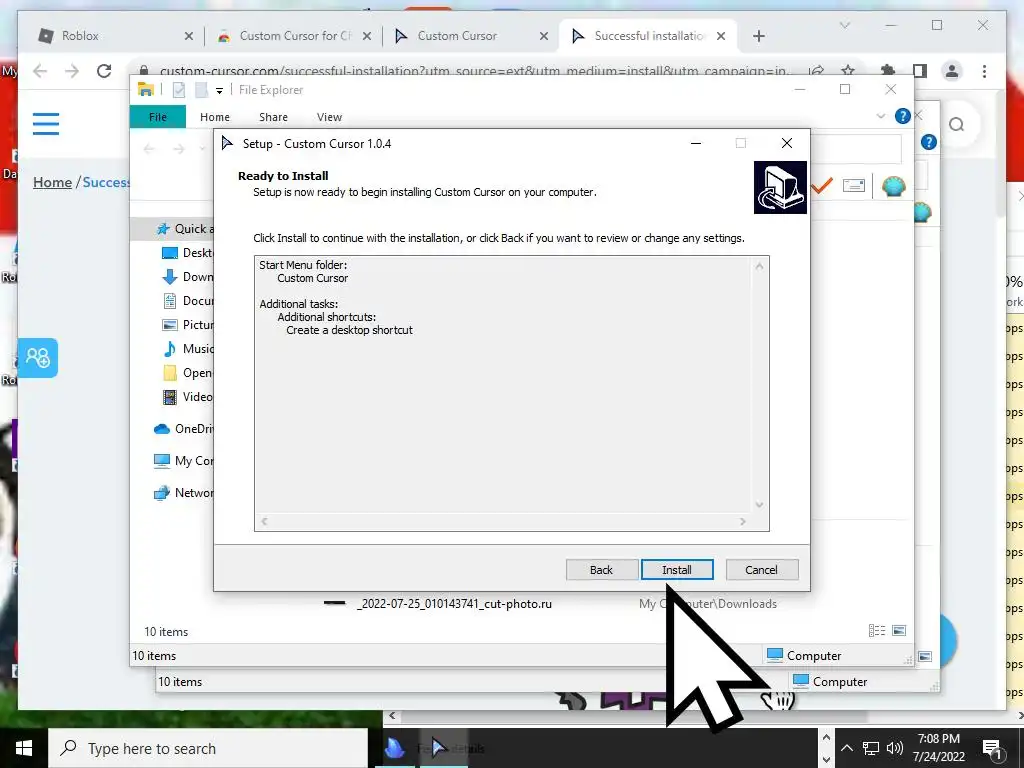The width and height of the screenshot is (1024, 768).
Task: Open the Chrome profile avatar
Action: pos(952,71)
